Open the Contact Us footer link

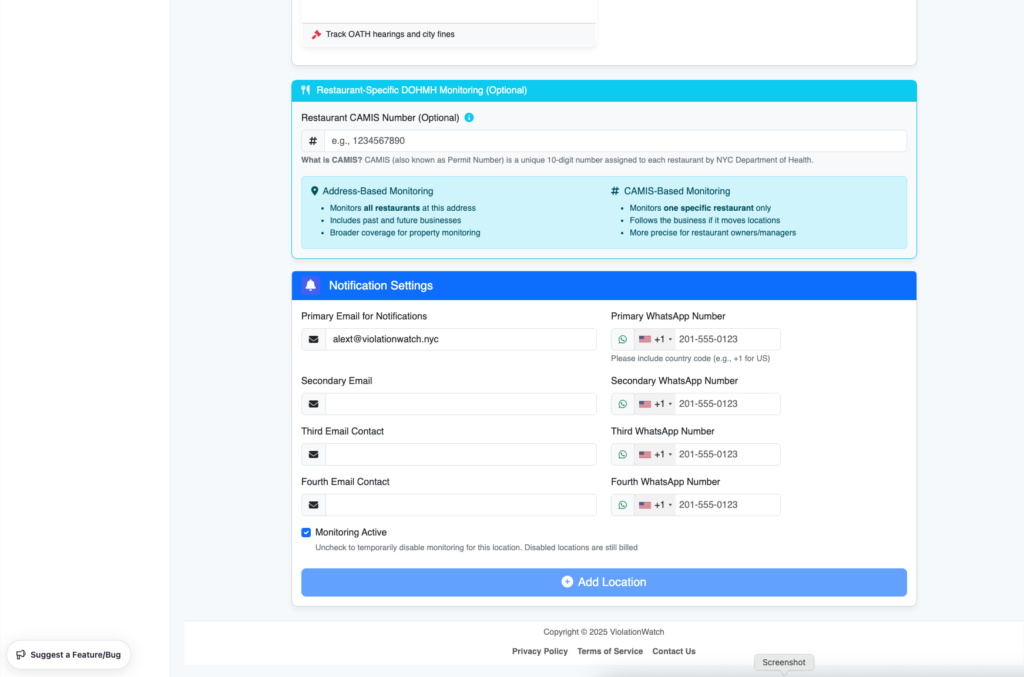[674, 651]
